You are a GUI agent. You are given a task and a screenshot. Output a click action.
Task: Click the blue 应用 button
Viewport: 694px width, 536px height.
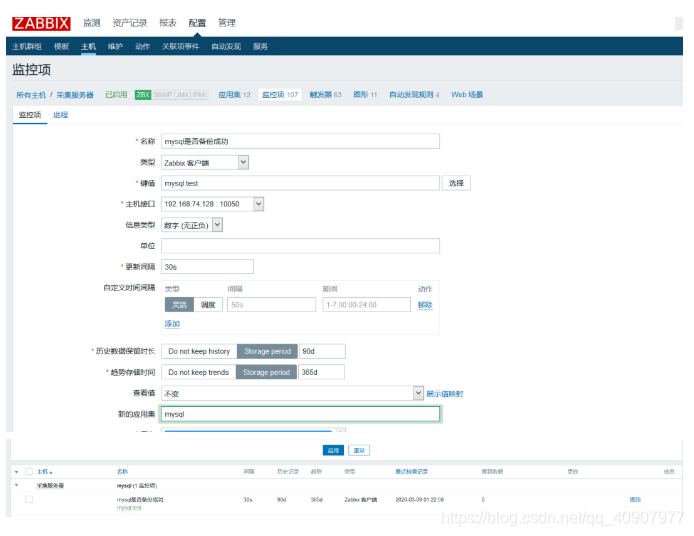[x=333, y=451]
